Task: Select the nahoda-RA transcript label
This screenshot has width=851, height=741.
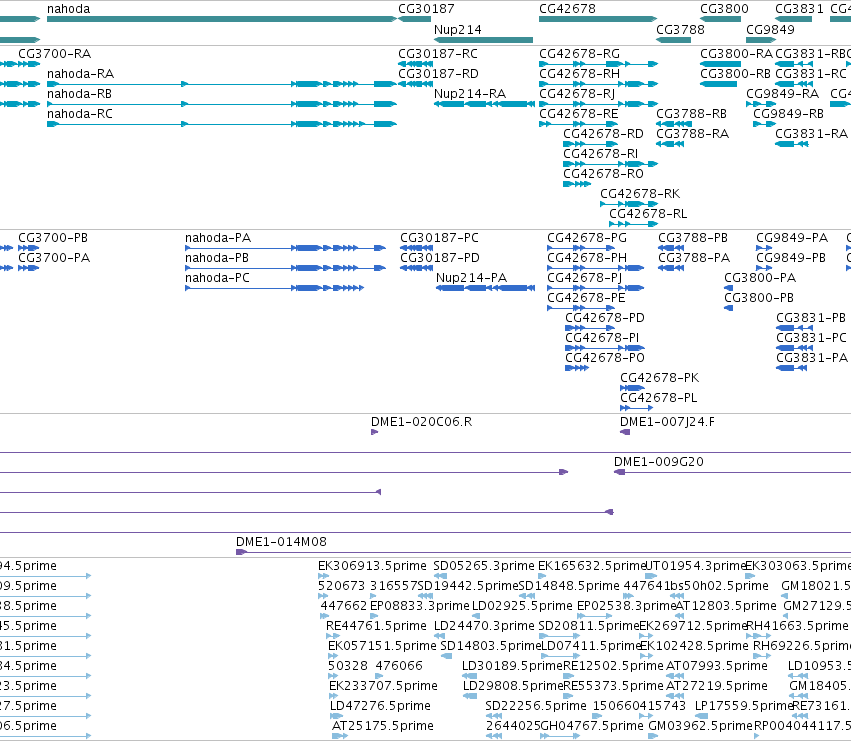Action: pos(80,74)
